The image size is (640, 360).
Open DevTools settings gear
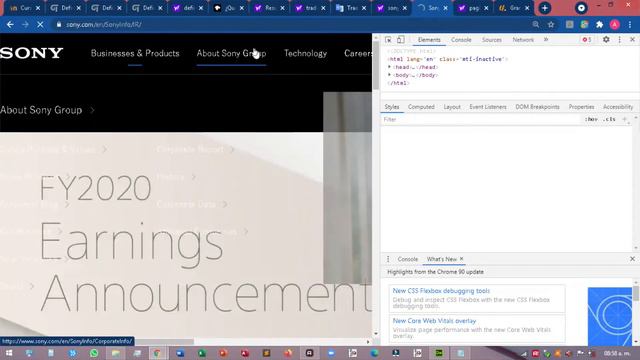pos(606,40)
